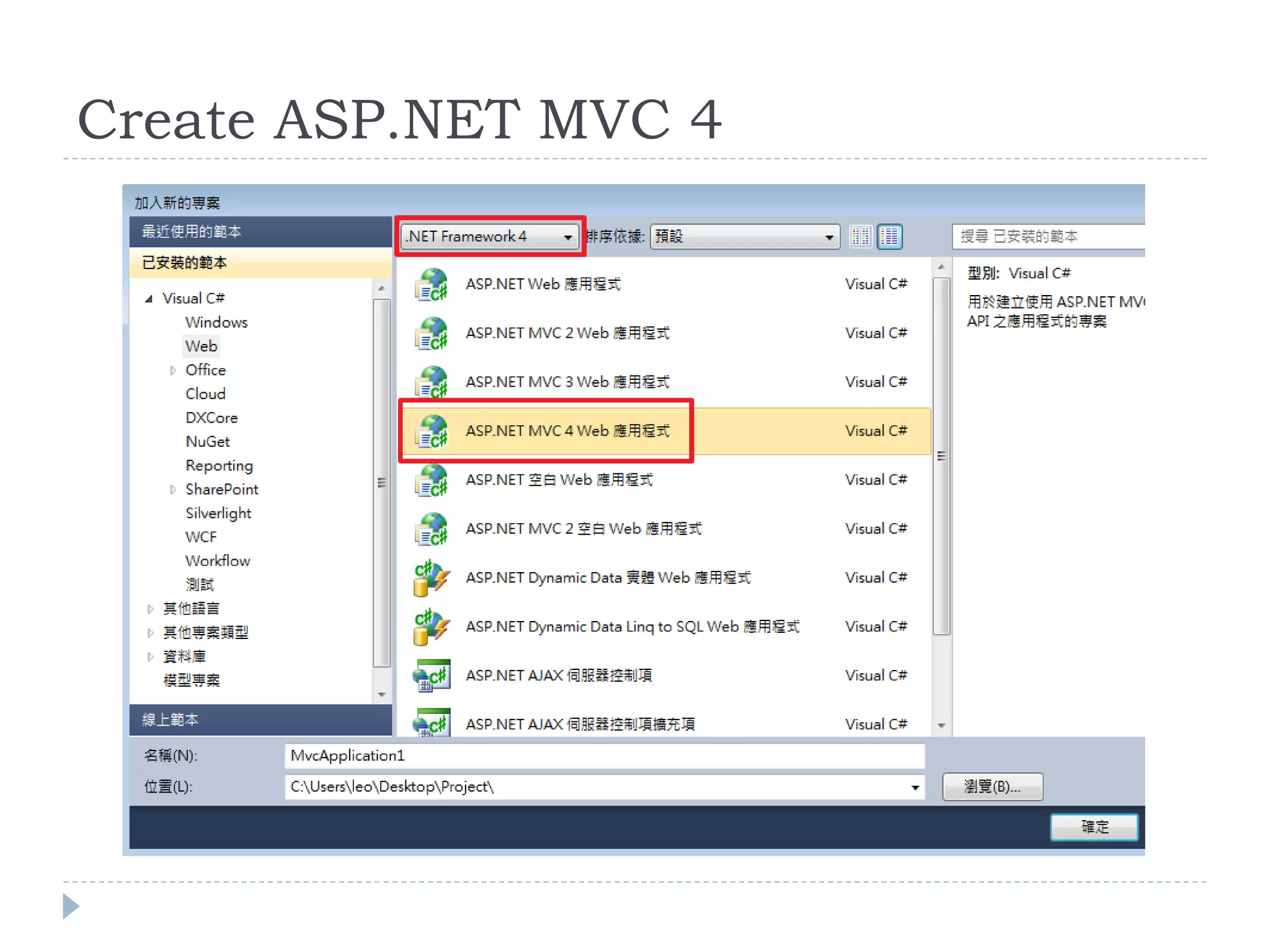
Task: Click Visual C# label of MVC 4 row
Action: tap(876, 431)
